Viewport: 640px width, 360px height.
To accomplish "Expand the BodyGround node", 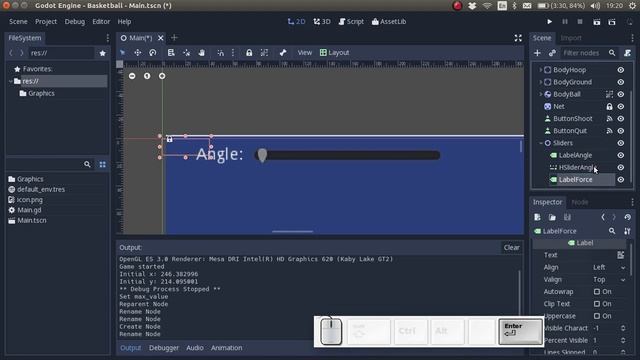I will pyautogui.click(x=541, y=82).
